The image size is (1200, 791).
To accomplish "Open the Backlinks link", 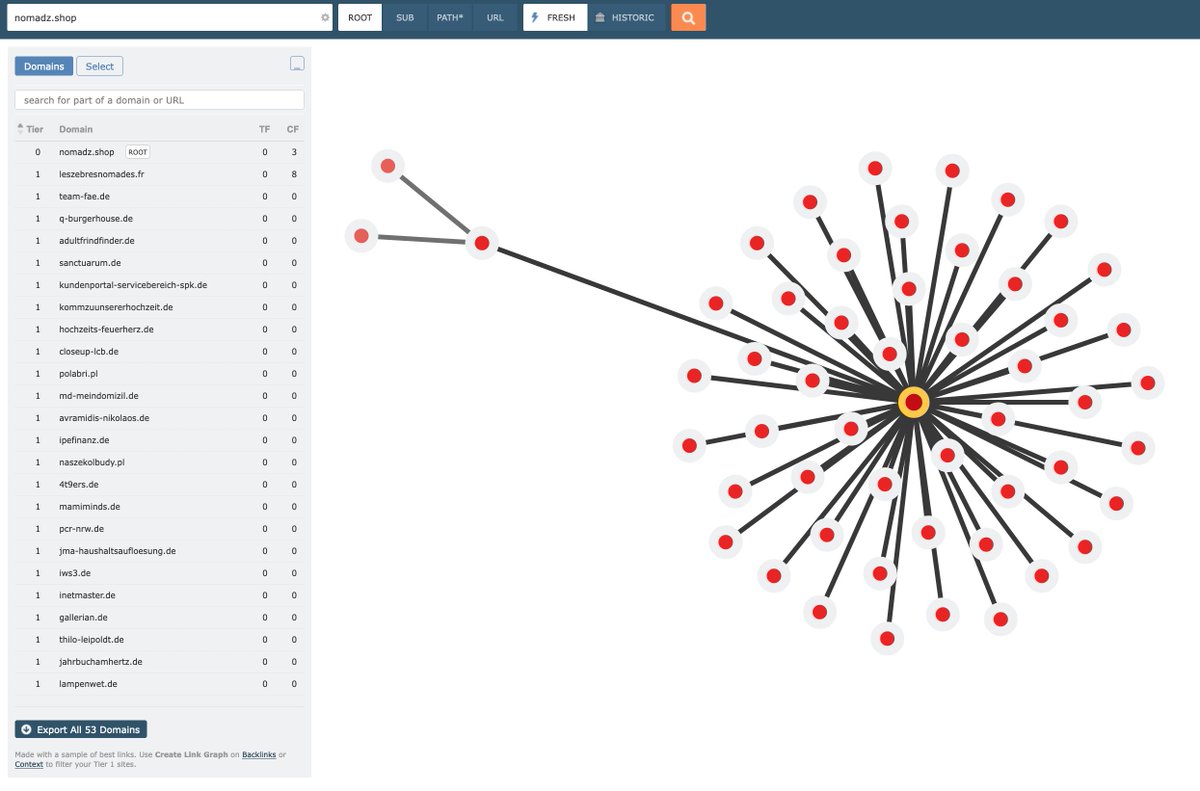I will coord(259,754).
